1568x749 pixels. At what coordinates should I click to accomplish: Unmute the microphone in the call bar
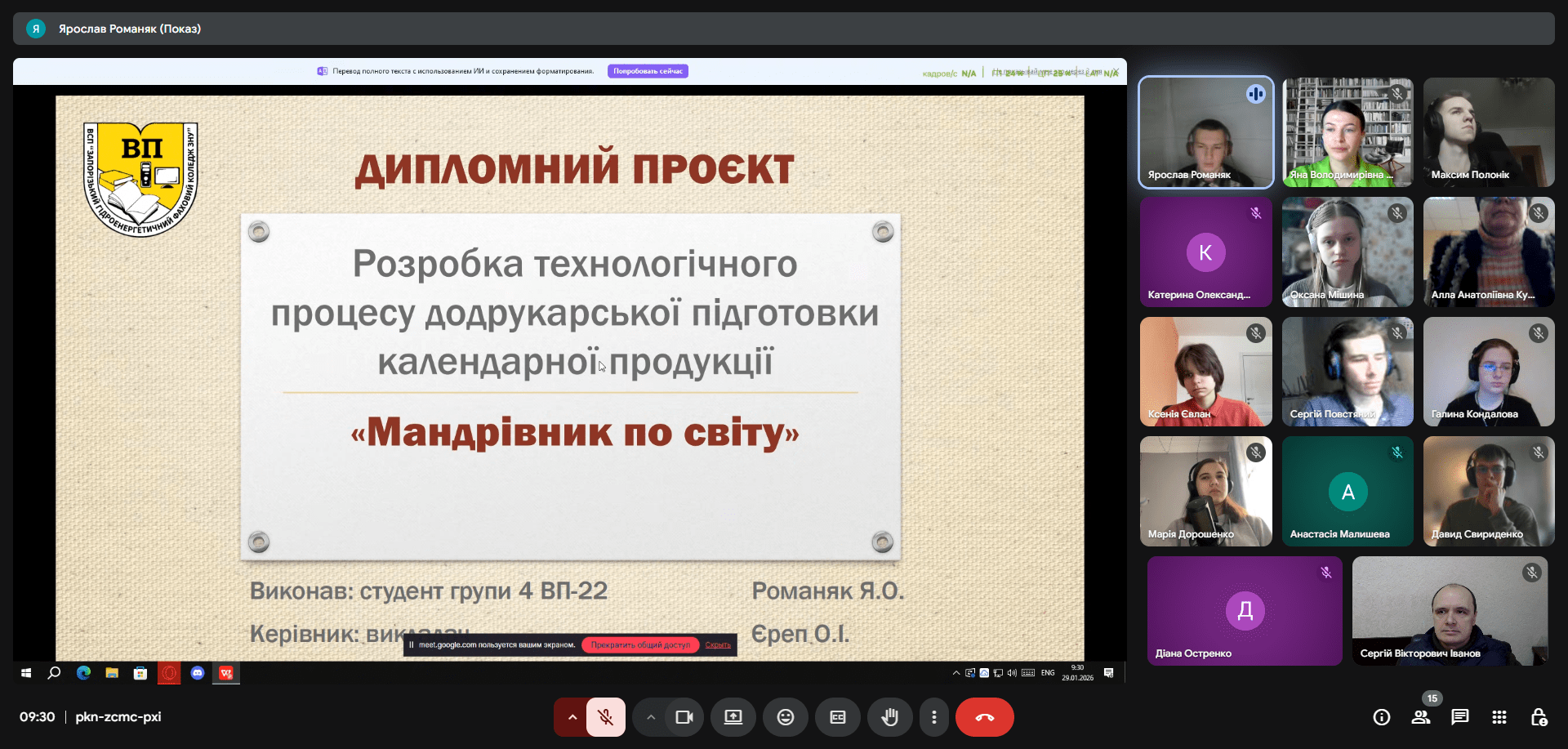605,717
